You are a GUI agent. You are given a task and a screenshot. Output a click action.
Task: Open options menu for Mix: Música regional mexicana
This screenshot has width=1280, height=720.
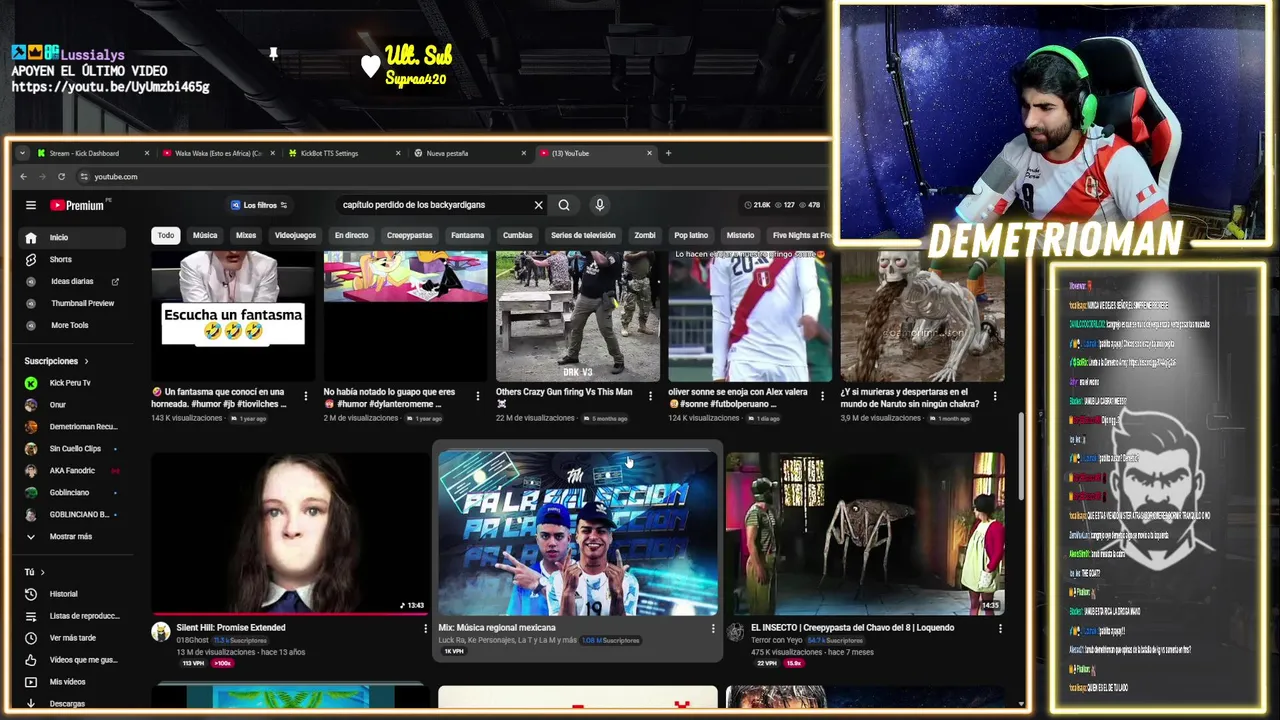coord(713,628)
